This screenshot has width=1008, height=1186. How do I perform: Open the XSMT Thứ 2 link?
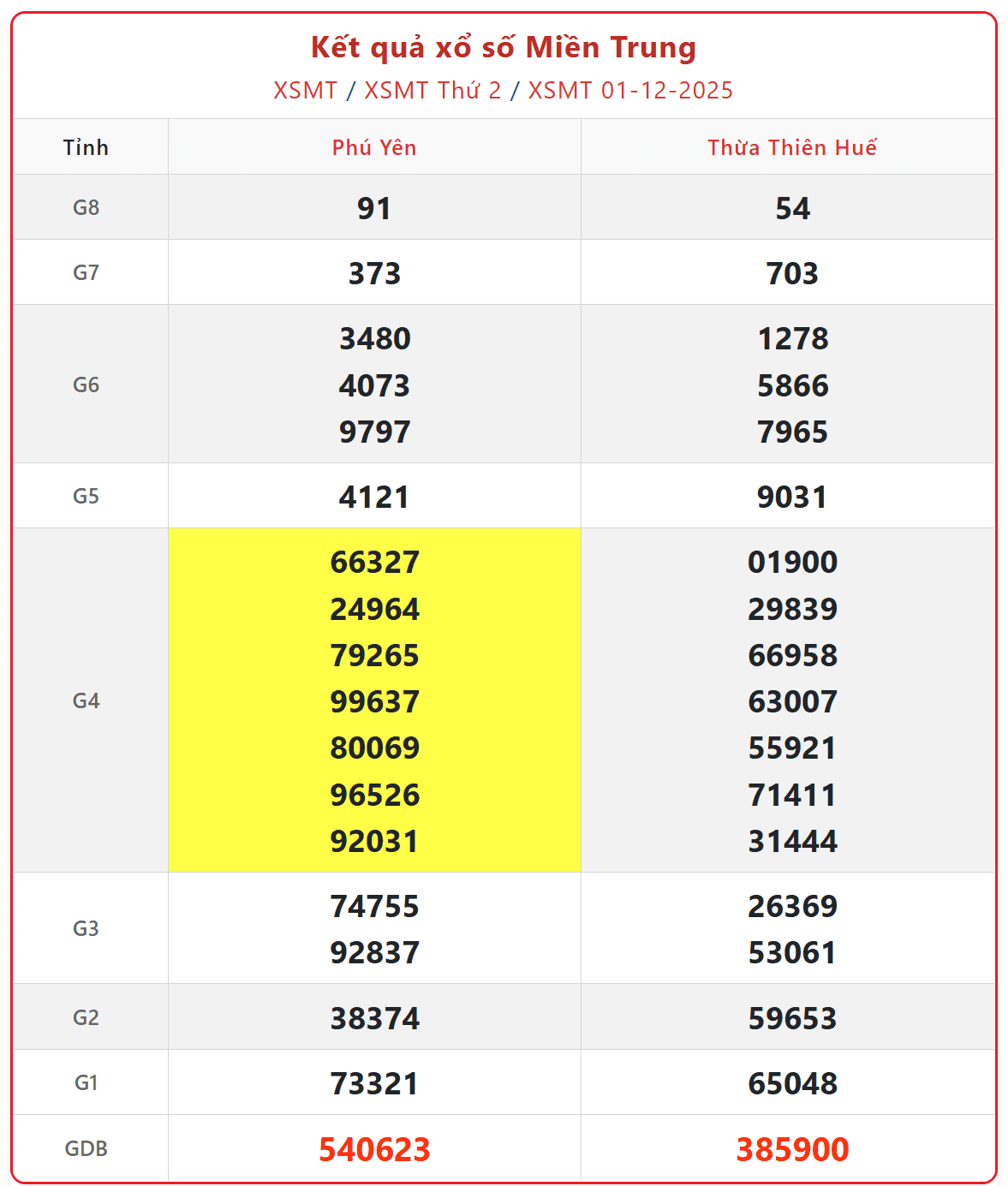click(x=432, y=91)
